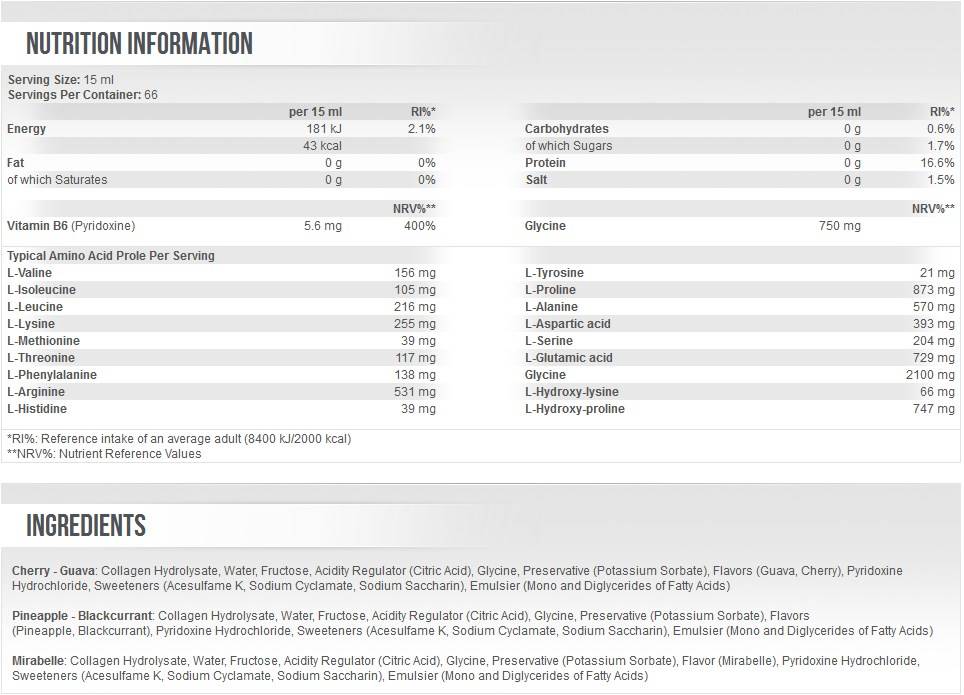
Task: Click the Carbohydrates row label
Action: pyautogui.click(x=566, y=129)
